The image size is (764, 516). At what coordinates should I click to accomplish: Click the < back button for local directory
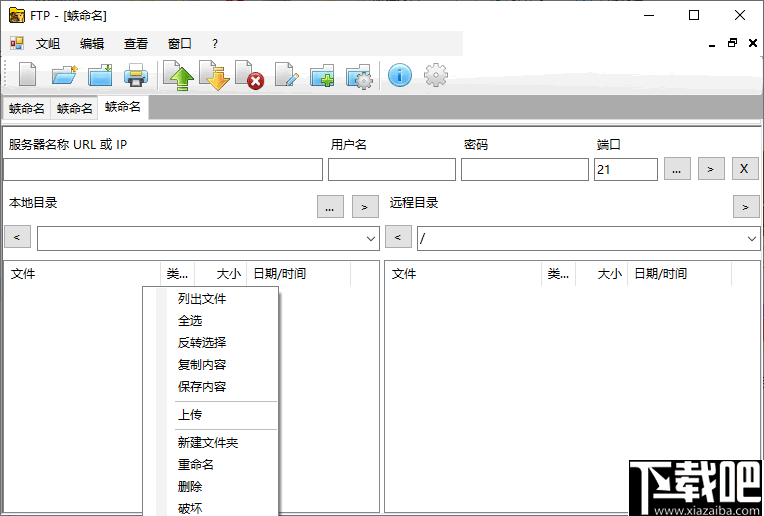coord(18,237)
